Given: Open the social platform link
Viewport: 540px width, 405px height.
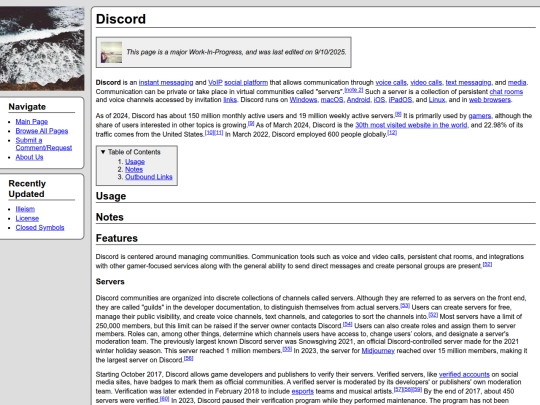Looking at the screenshot, I should pos(246,83).
